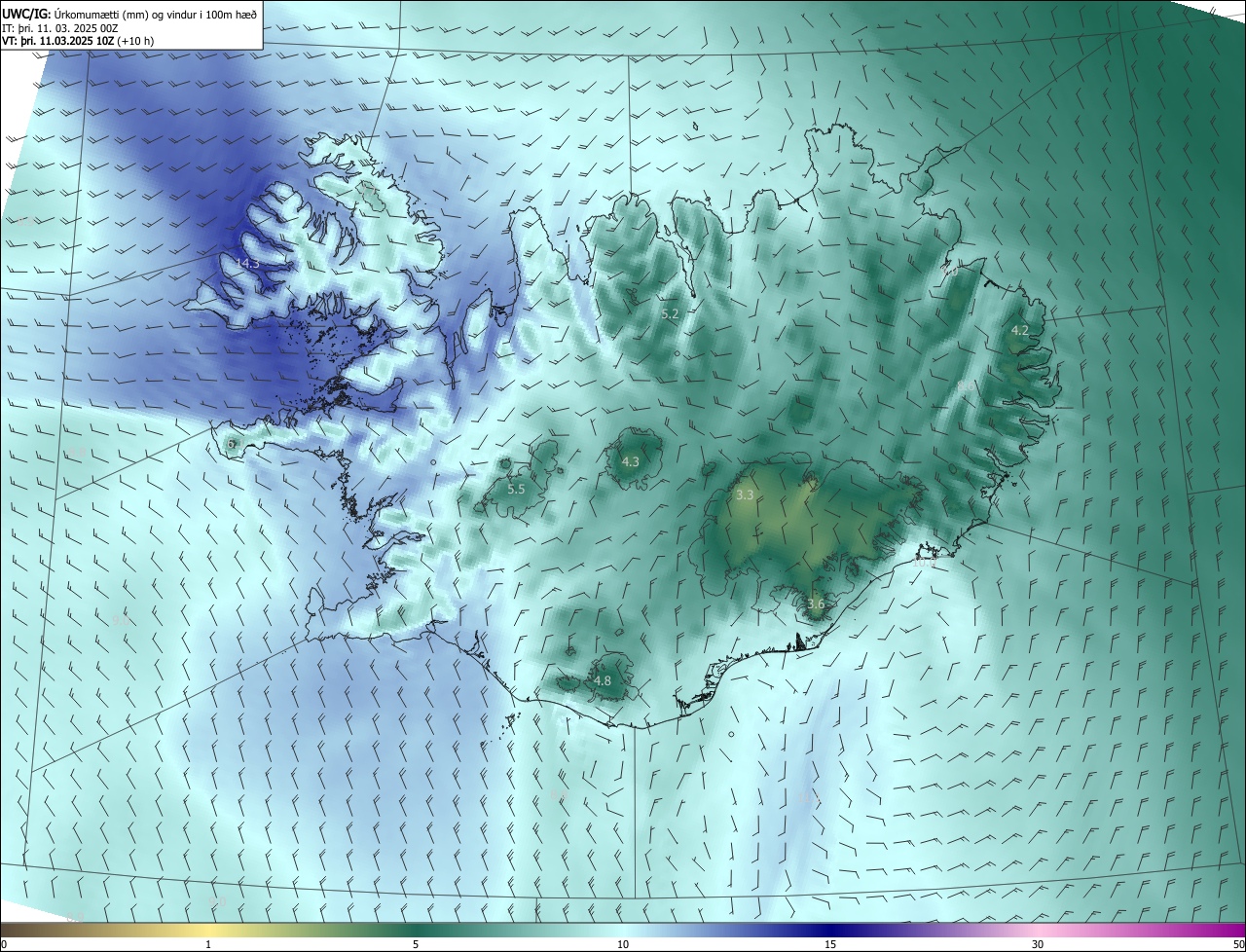Screen dimensions: 1246x952
Task: Click the 10 tick on the color scale
Action: pyautogui.click(x=623, y=944)
